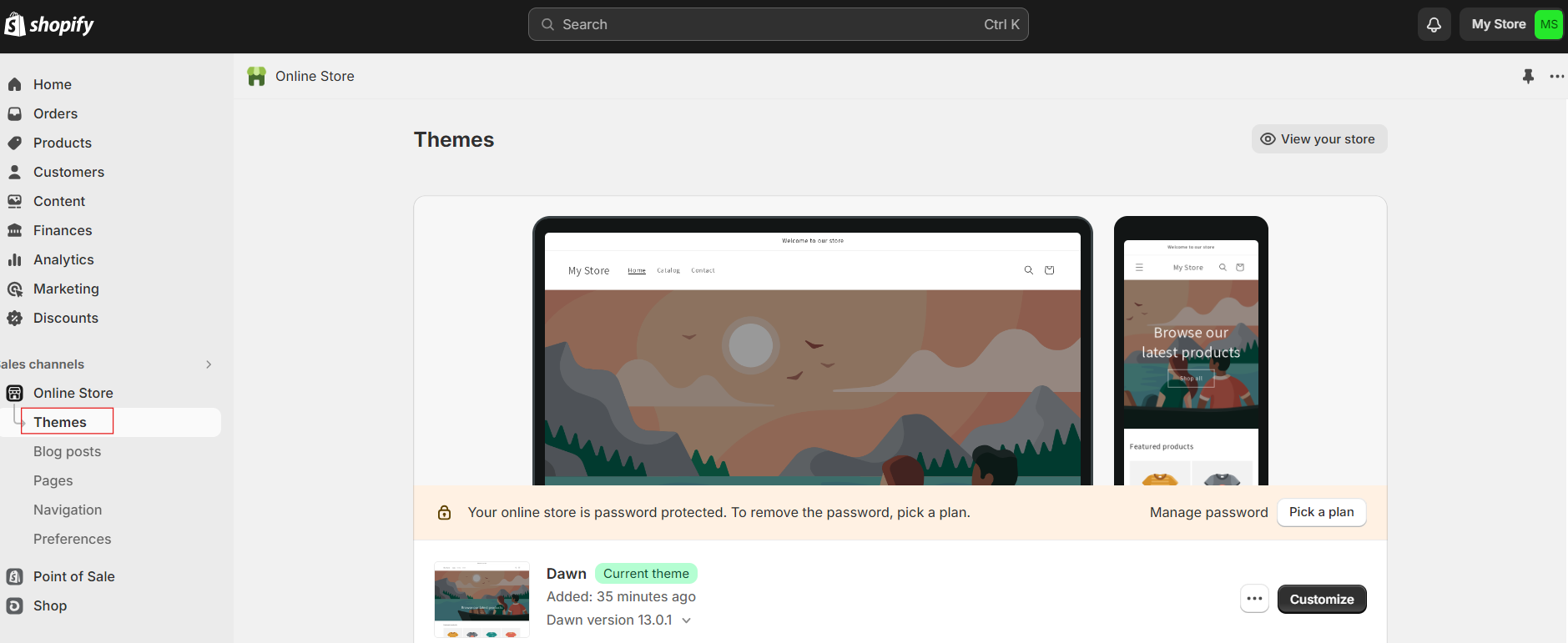Click the notifications bell icon
Image resolution: width=1568 pixels, height=643 pixels.
1434,24
